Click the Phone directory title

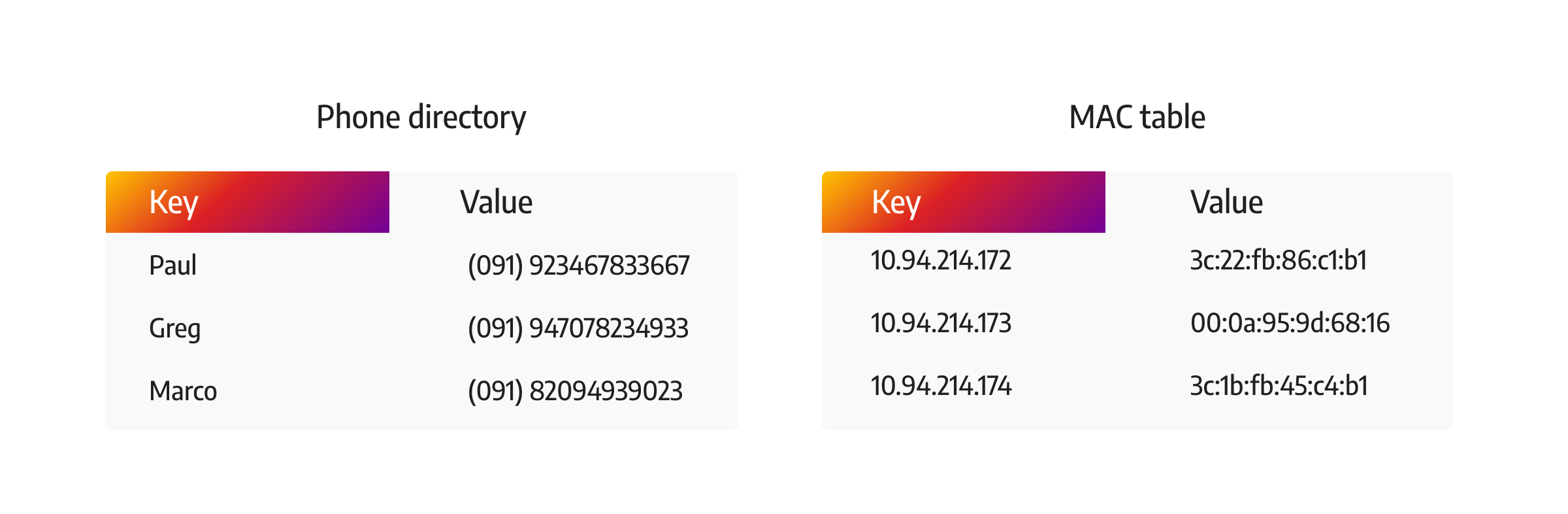tap(421, 118)
